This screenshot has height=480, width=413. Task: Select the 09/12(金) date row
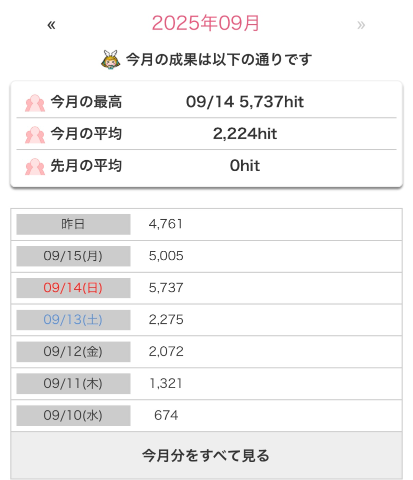pyautogui.click(x=206, y=352)
